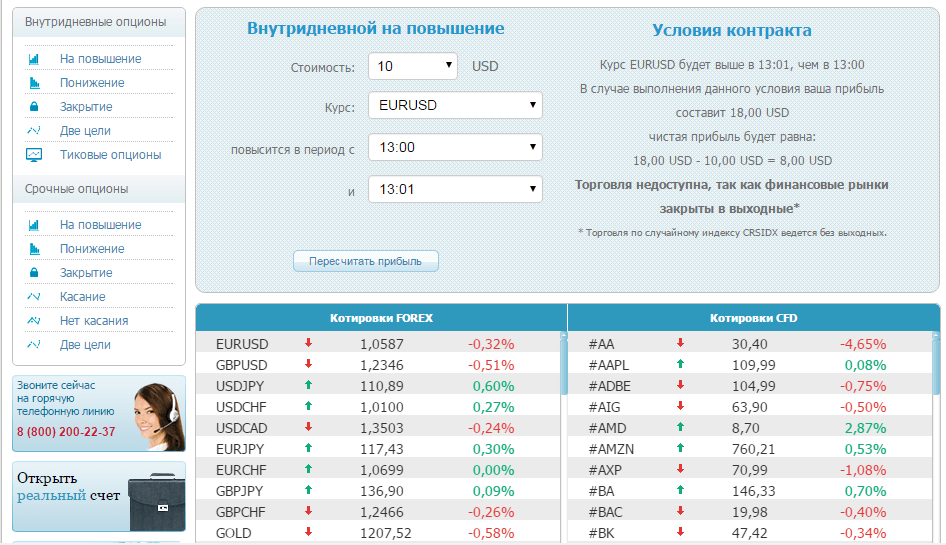Open Две цели under Срочные опционы
Viewport: 946px width, 545px height.
(85, 345)
